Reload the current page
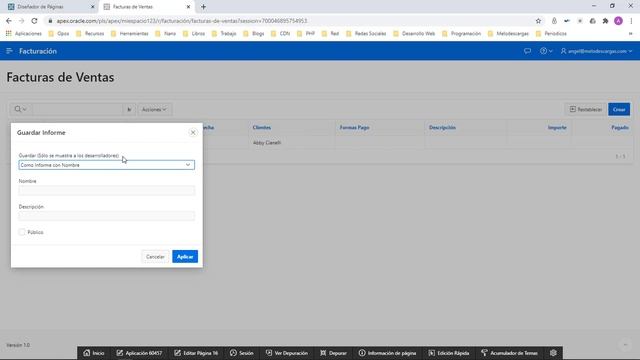The height and width of the screenshot is (360, 640). (34, 21)
